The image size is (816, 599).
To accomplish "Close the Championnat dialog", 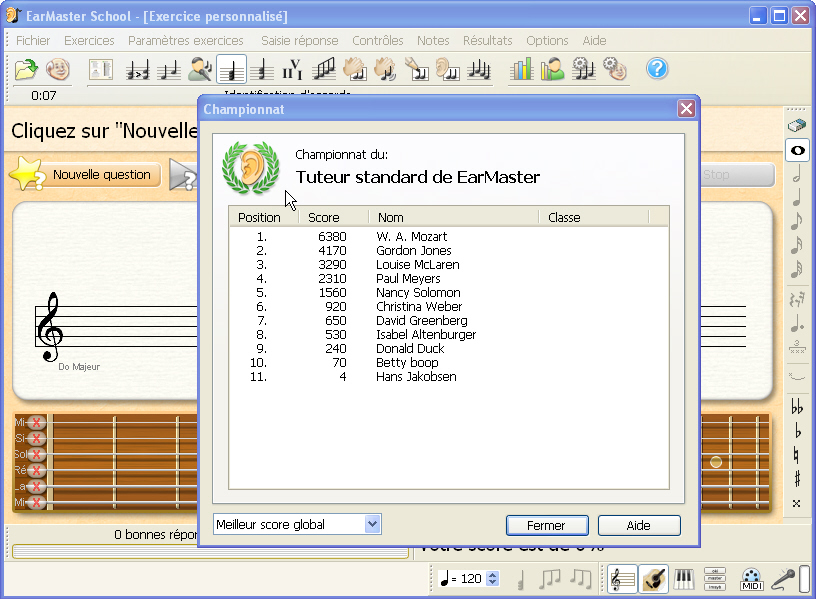I will pos(686,109).
